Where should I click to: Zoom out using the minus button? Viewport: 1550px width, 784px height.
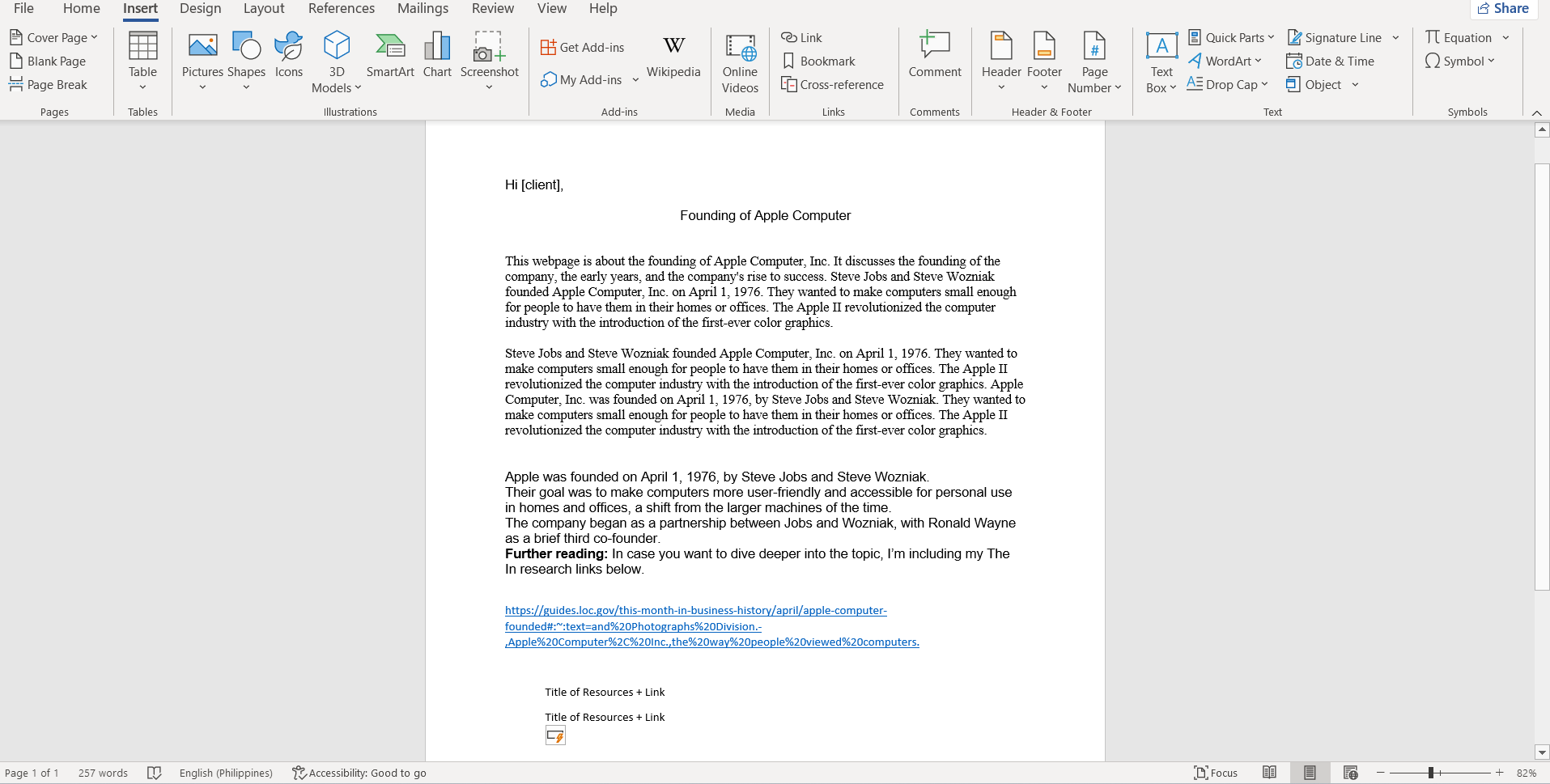(1381, 773)
